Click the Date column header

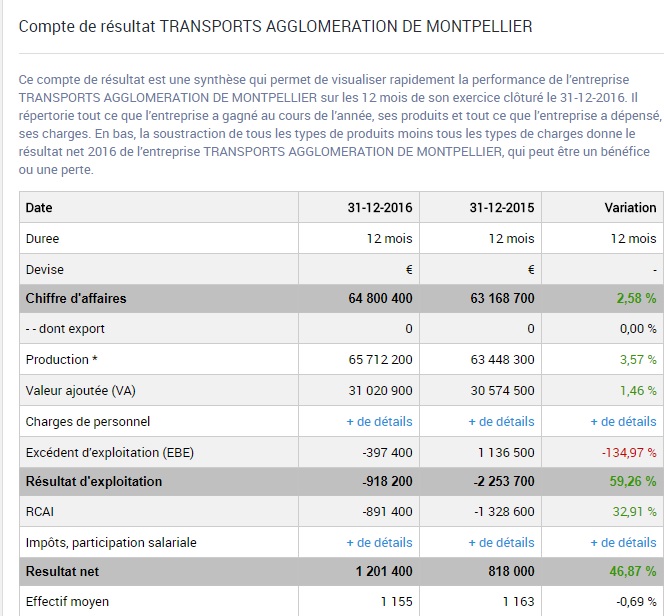pyautogui.click(x=39, y=208)
